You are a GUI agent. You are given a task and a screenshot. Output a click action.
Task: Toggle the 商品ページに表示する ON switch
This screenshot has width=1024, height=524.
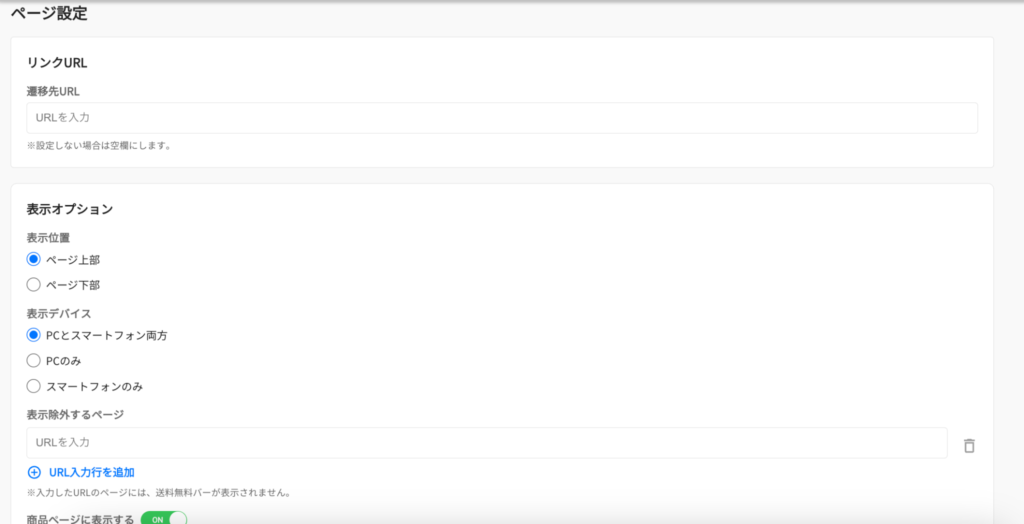pos(163,519)
